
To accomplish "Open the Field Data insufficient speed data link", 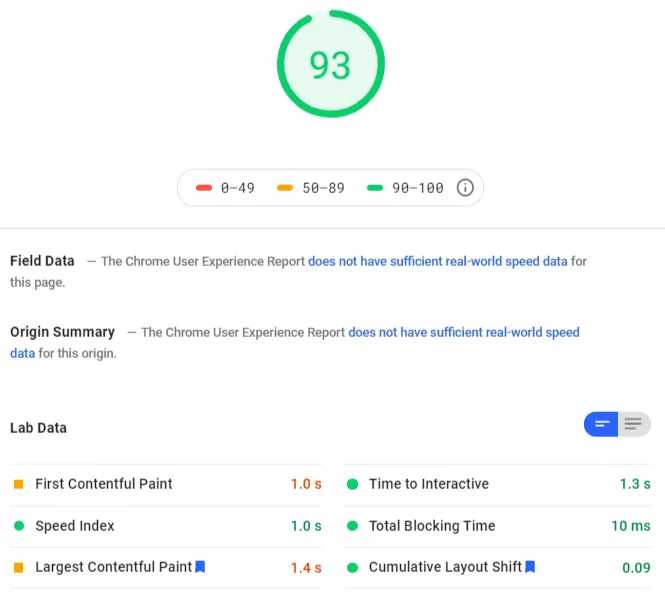I will (x=438, y=261).
